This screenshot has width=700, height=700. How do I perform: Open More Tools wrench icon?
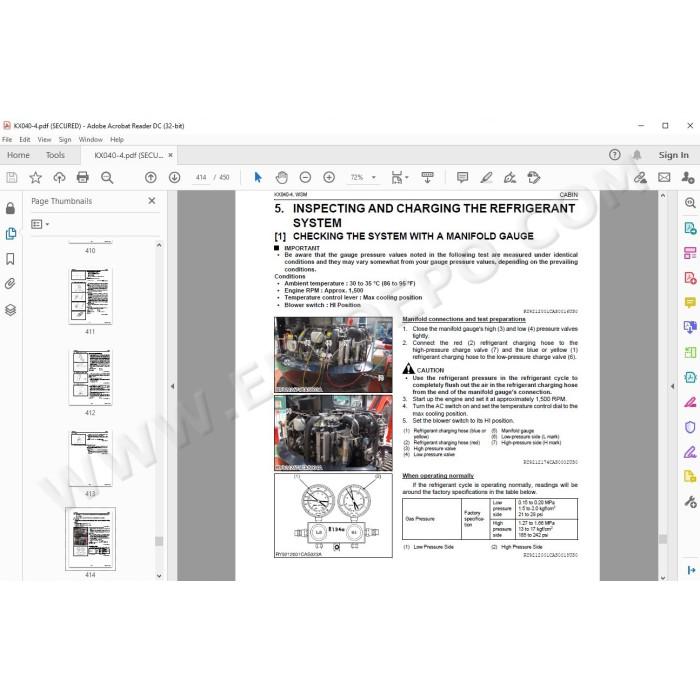(690, 502)
